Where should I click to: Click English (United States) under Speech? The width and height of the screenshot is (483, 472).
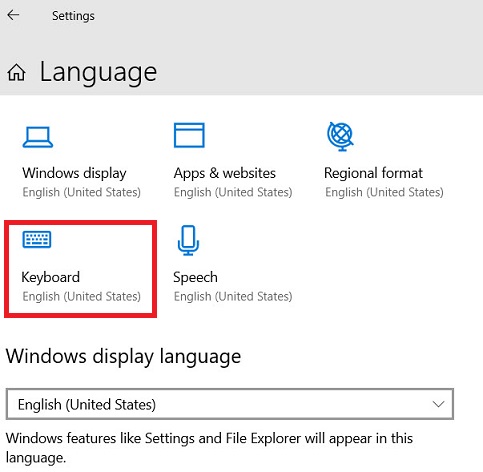[233, 296]
